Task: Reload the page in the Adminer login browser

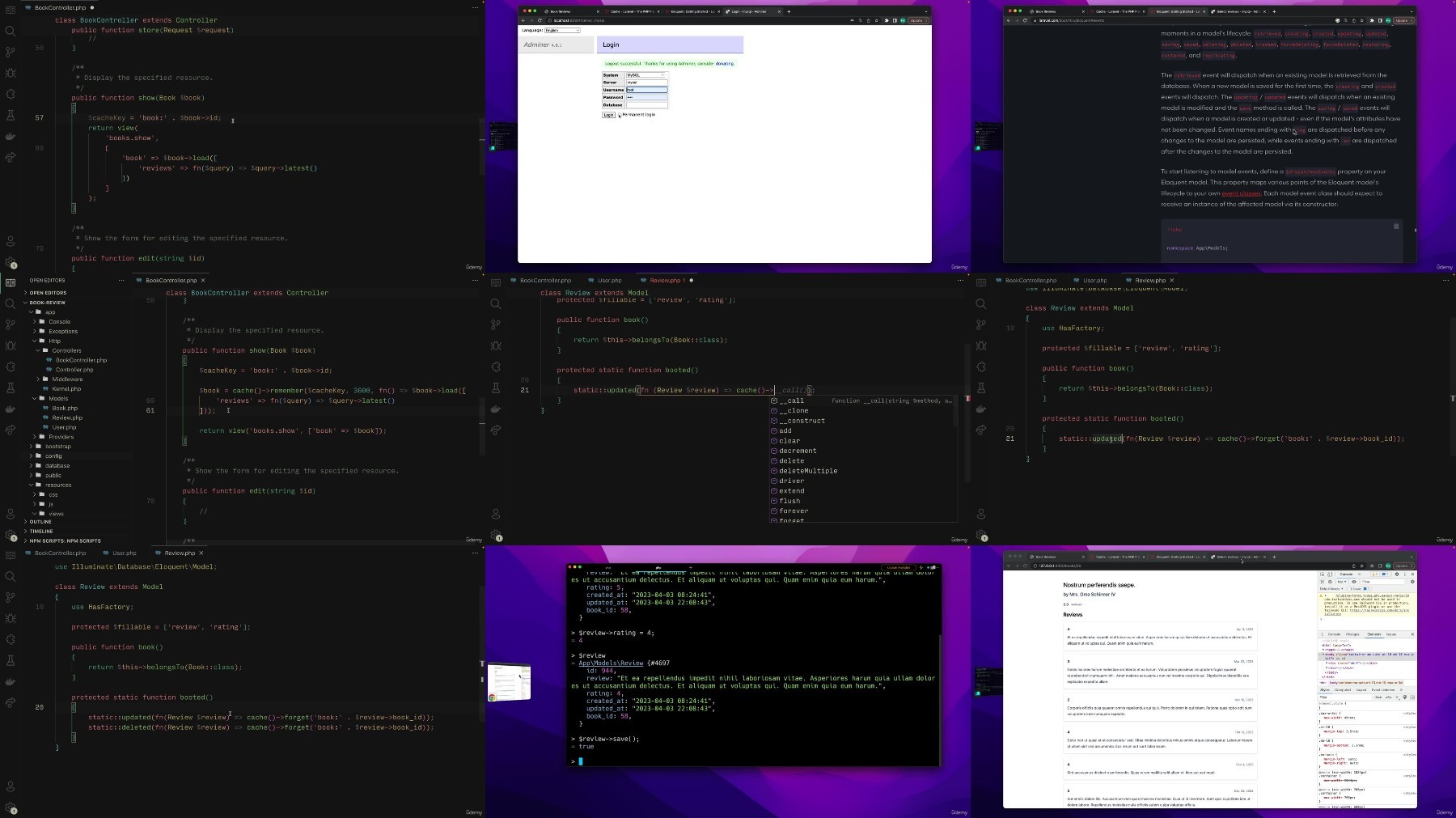Action: click(540, 20)
